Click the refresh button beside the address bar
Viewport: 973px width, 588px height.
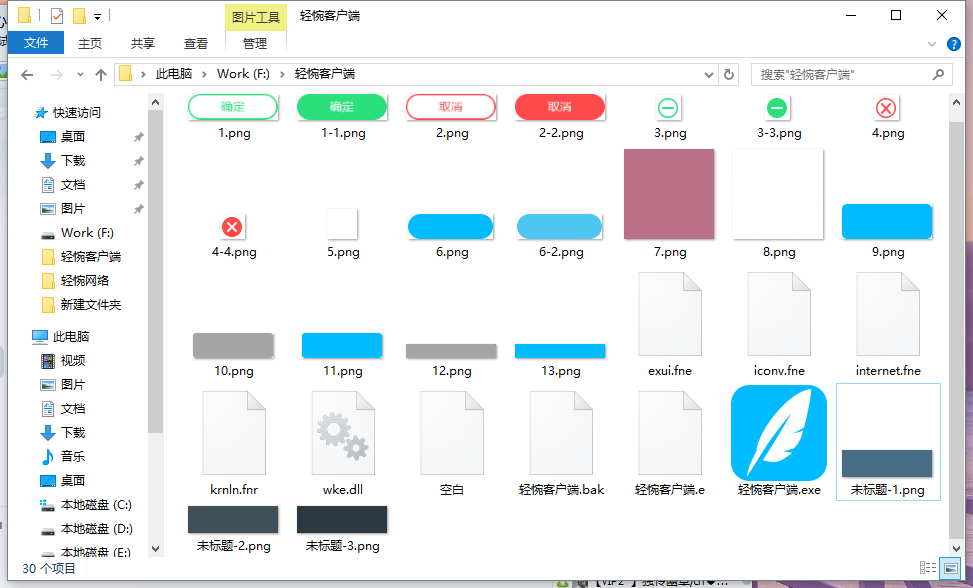point(729,74)
